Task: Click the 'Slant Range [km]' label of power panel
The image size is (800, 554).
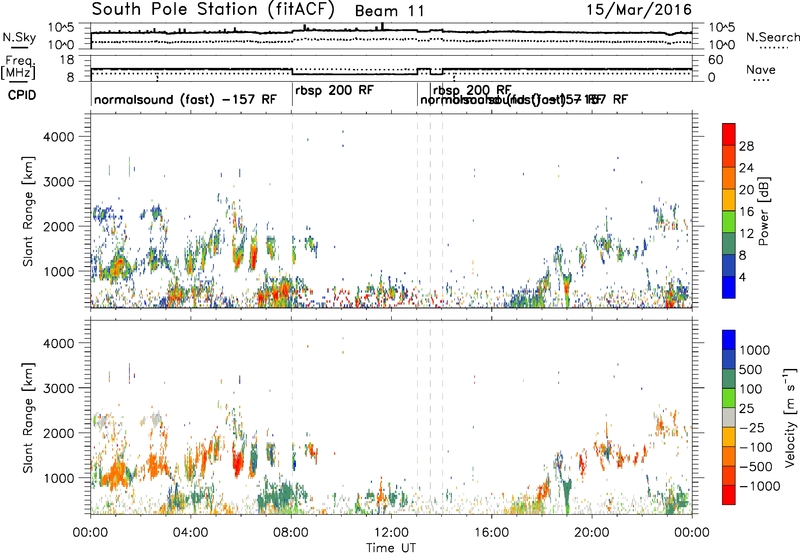Action: (x=28, y=211)
